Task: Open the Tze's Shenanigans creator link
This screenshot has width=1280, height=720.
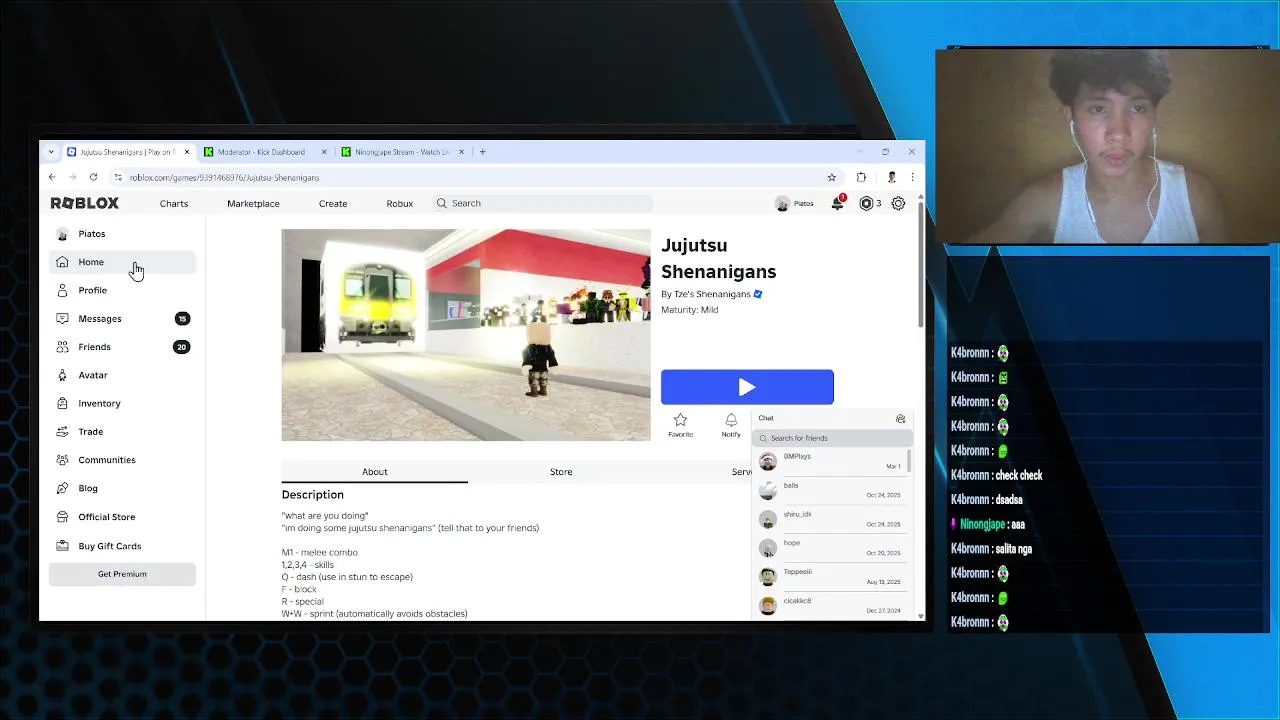Action: click(712, 294)
